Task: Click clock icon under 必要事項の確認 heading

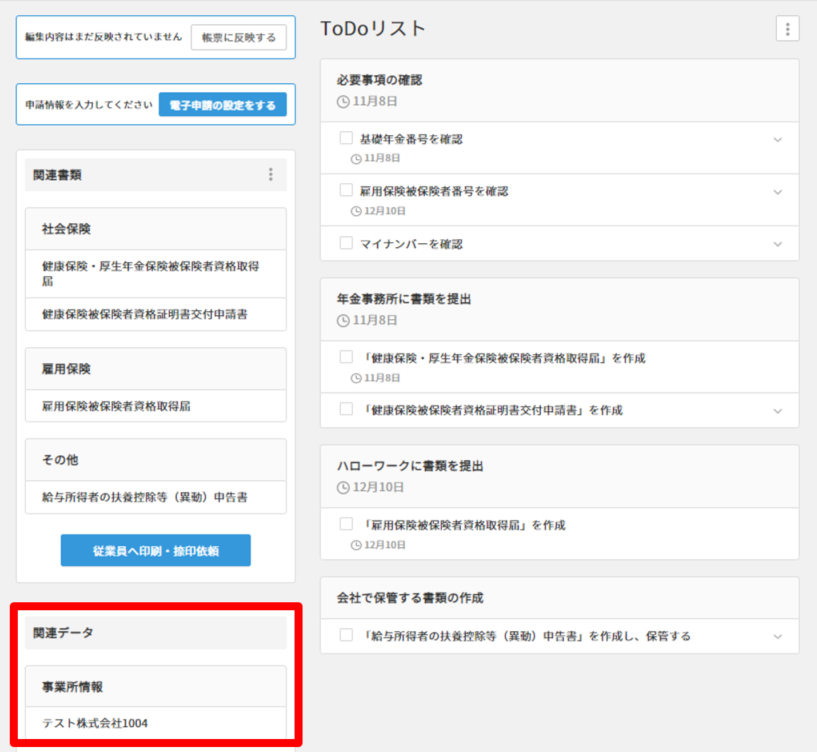Action: (x=344, y=101)
